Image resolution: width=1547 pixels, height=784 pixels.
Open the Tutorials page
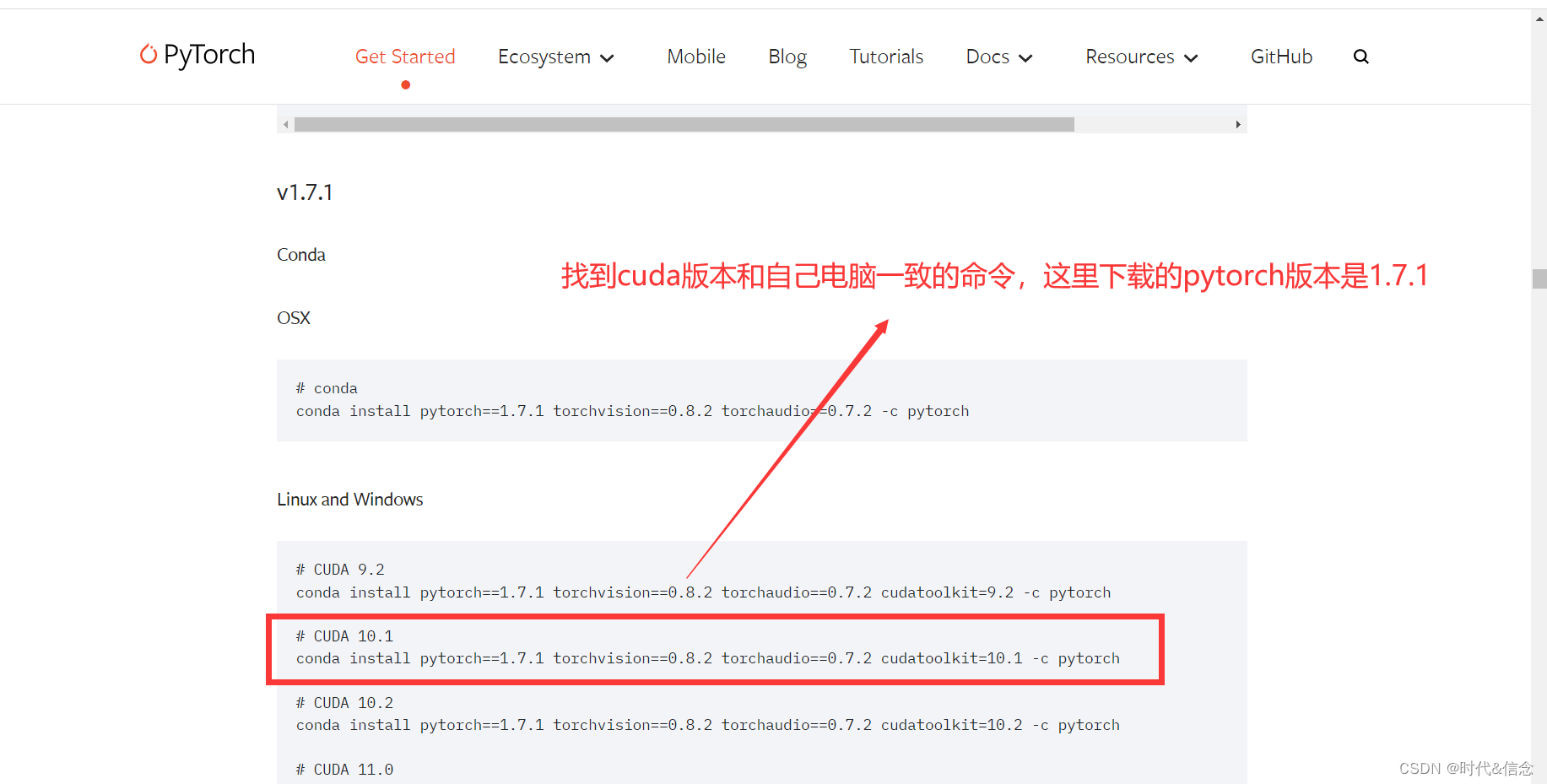pos(886,57)
